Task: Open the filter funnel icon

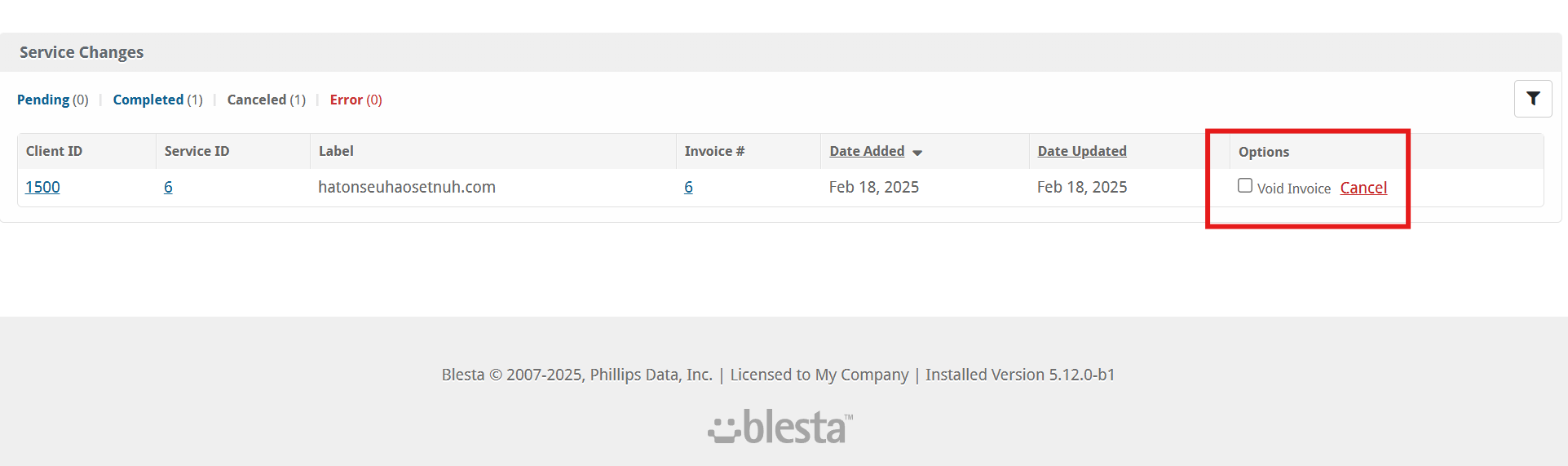Action: tap(1533, 99)
